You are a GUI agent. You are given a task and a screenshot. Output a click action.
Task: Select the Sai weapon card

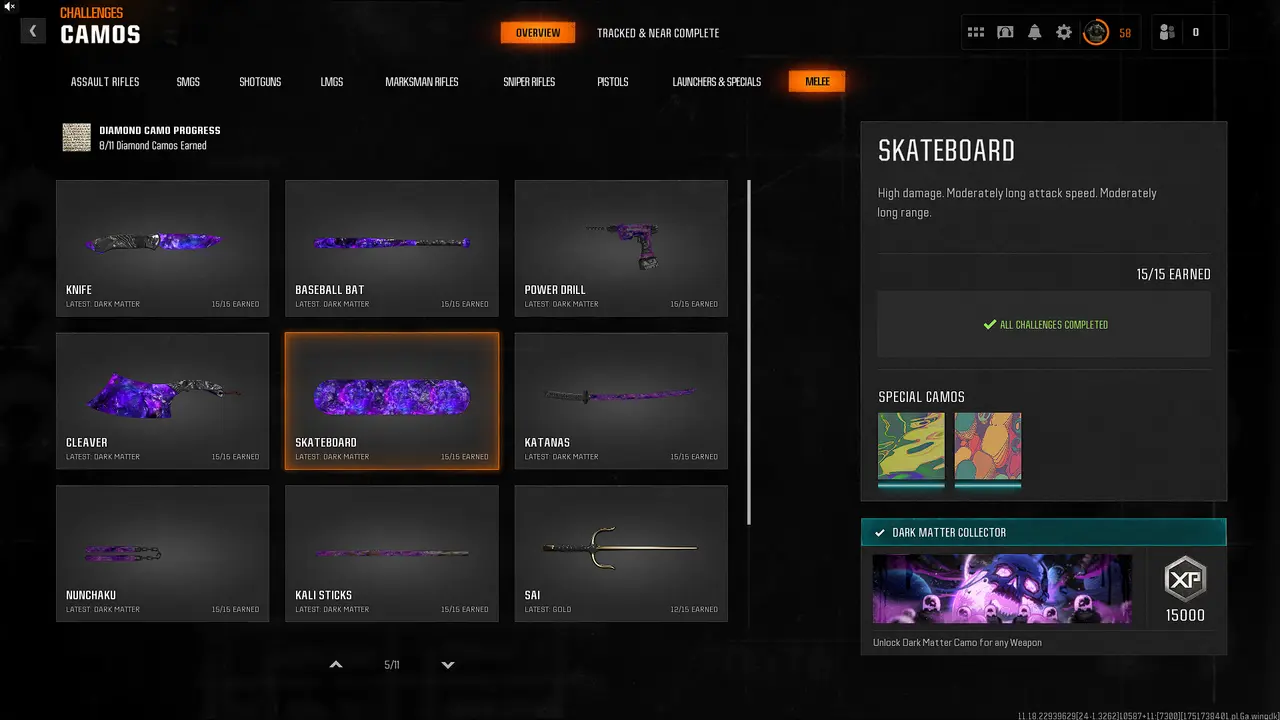[x=621, y=553]
